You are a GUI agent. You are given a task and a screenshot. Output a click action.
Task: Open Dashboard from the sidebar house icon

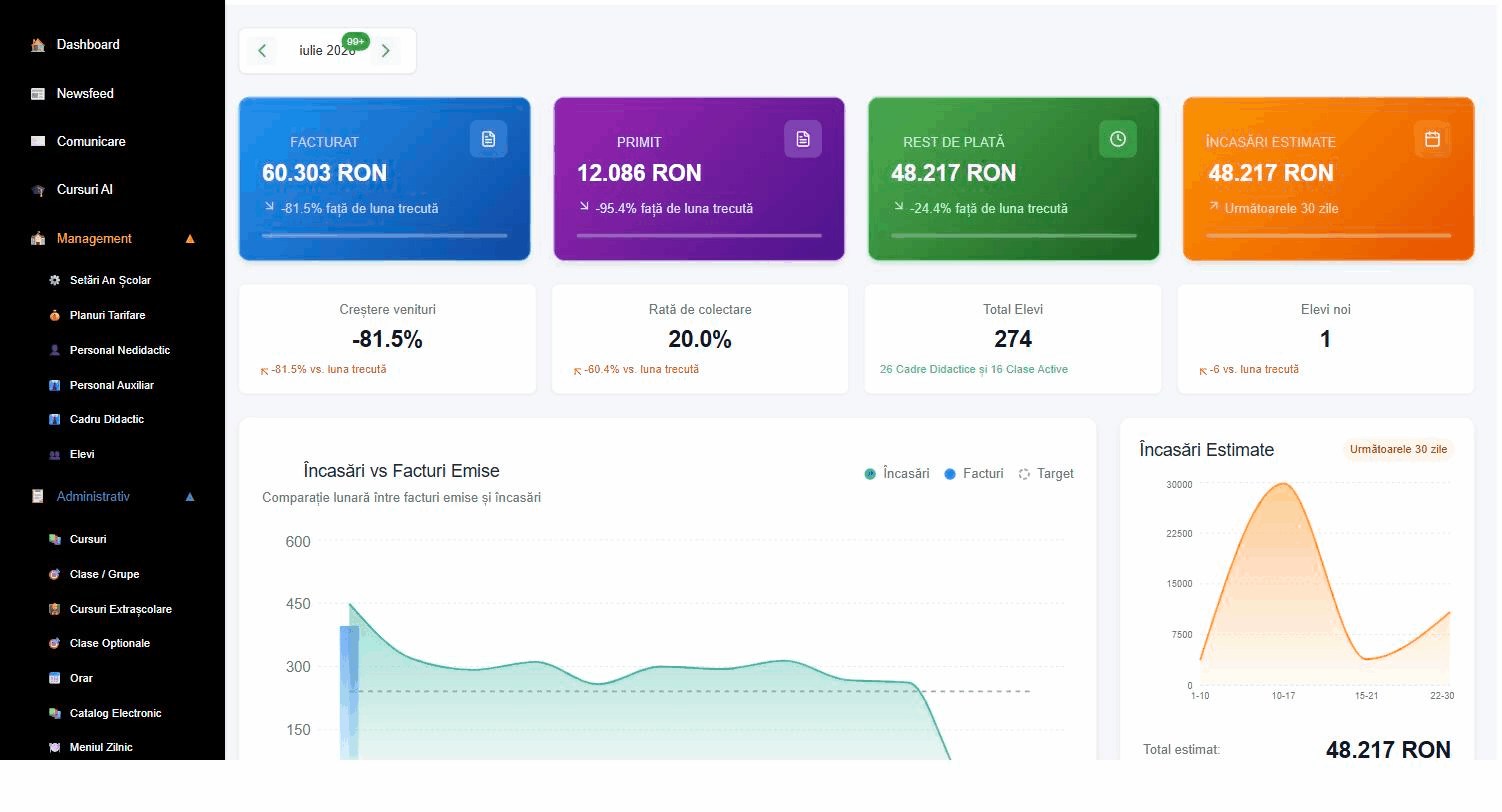(x=38, y=45)
